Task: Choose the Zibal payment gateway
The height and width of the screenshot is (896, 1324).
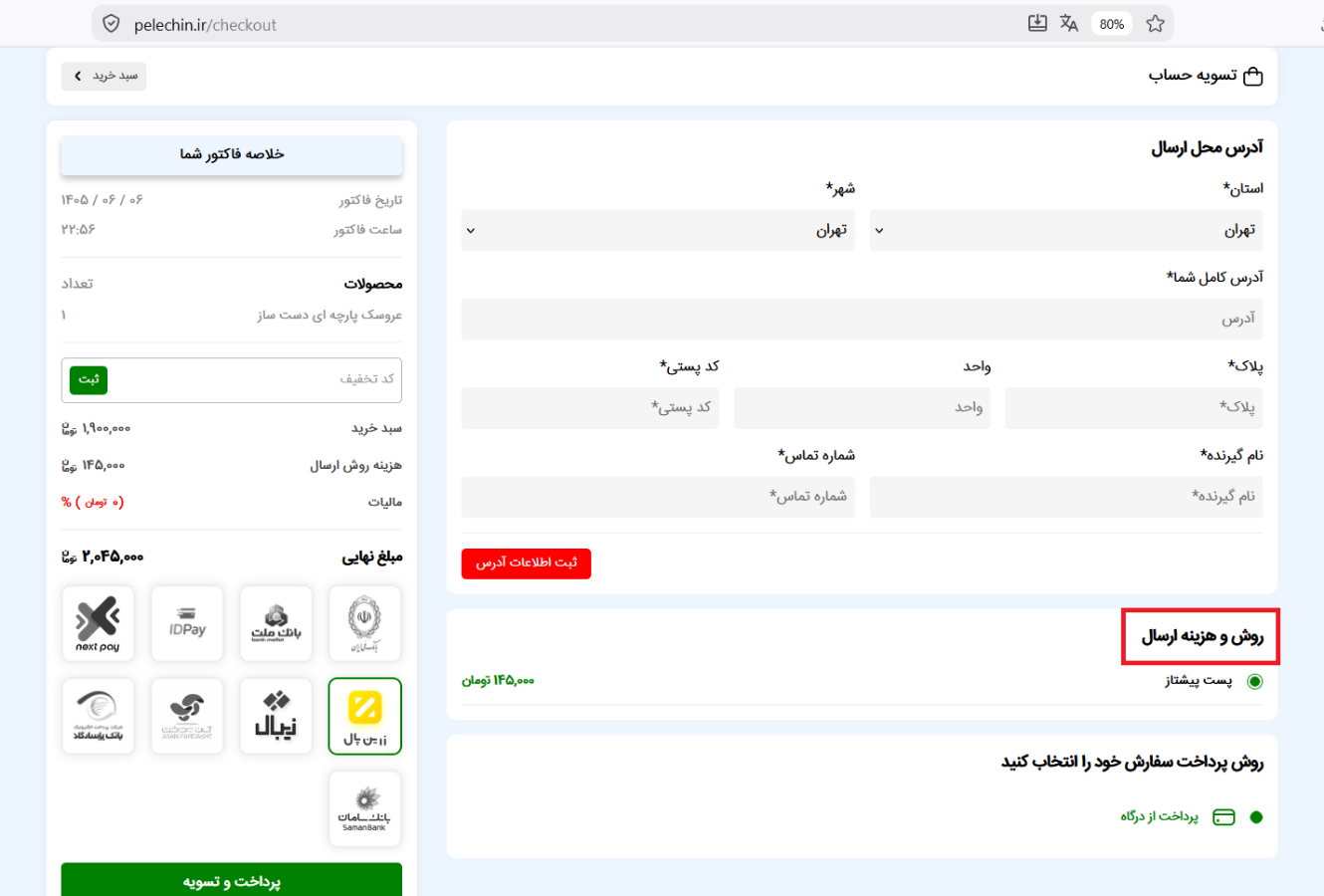Action: pos(276,716)
